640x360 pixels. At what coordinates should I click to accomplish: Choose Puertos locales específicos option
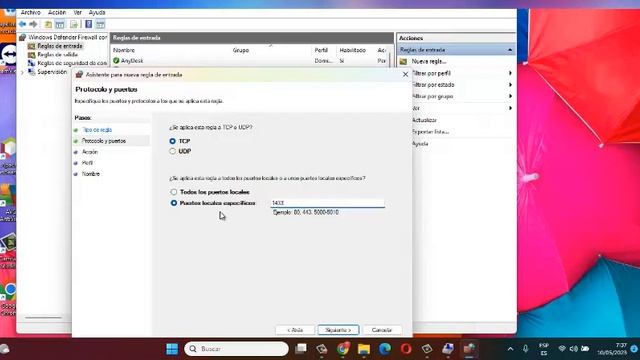point(174,203)
